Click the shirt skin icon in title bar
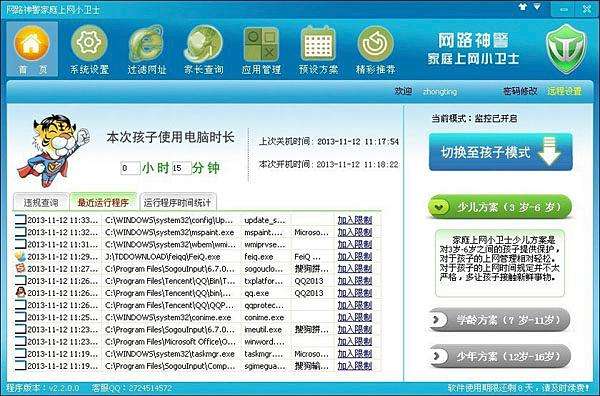Image resolution: width=600 pixels, height=396 pixels. [522, 7]
